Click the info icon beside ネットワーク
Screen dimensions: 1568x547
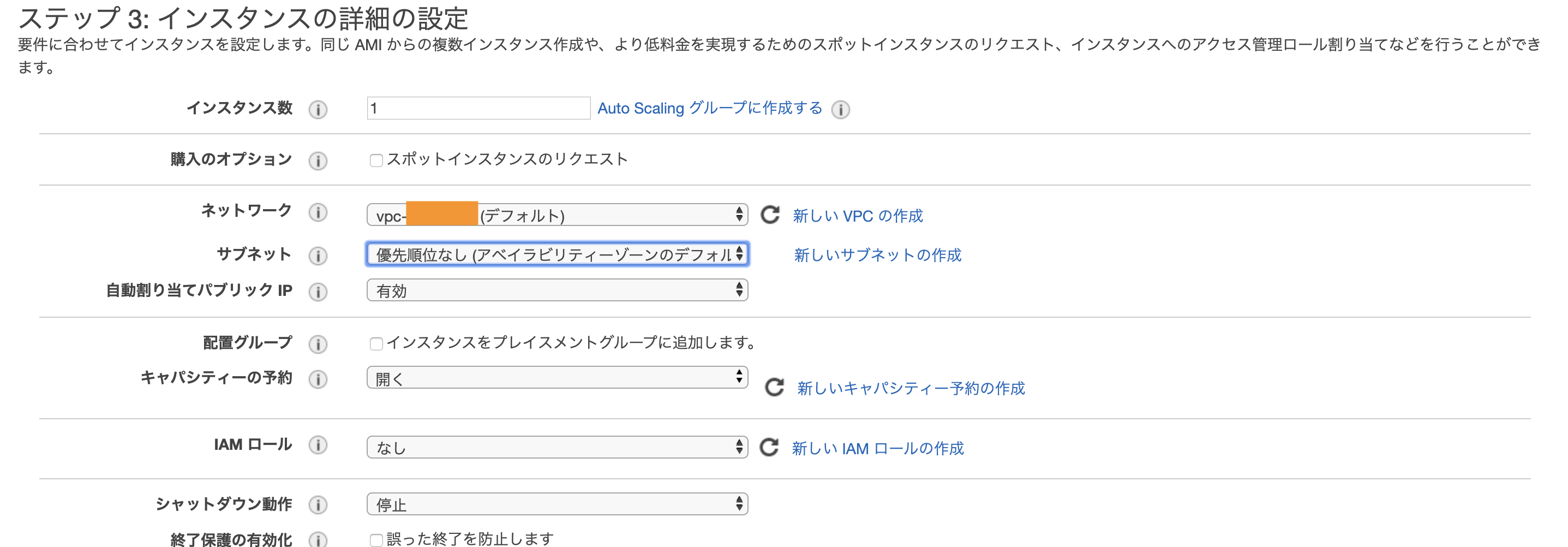(318, 212)
